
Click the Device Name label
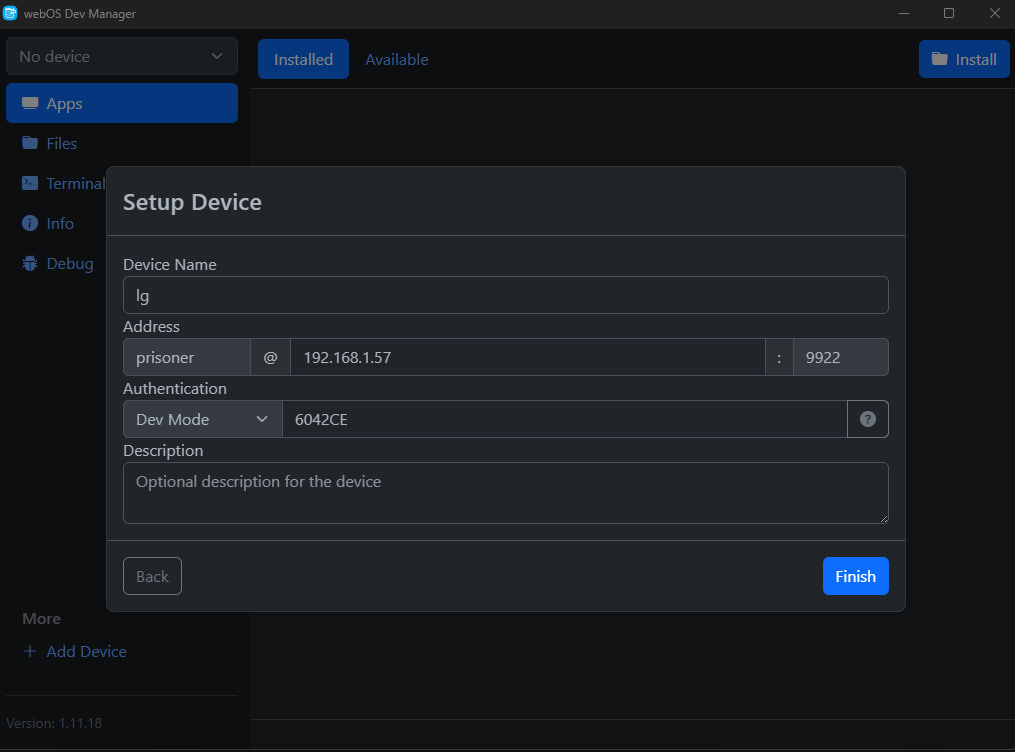pyautogui.click(x=170, y=264)
